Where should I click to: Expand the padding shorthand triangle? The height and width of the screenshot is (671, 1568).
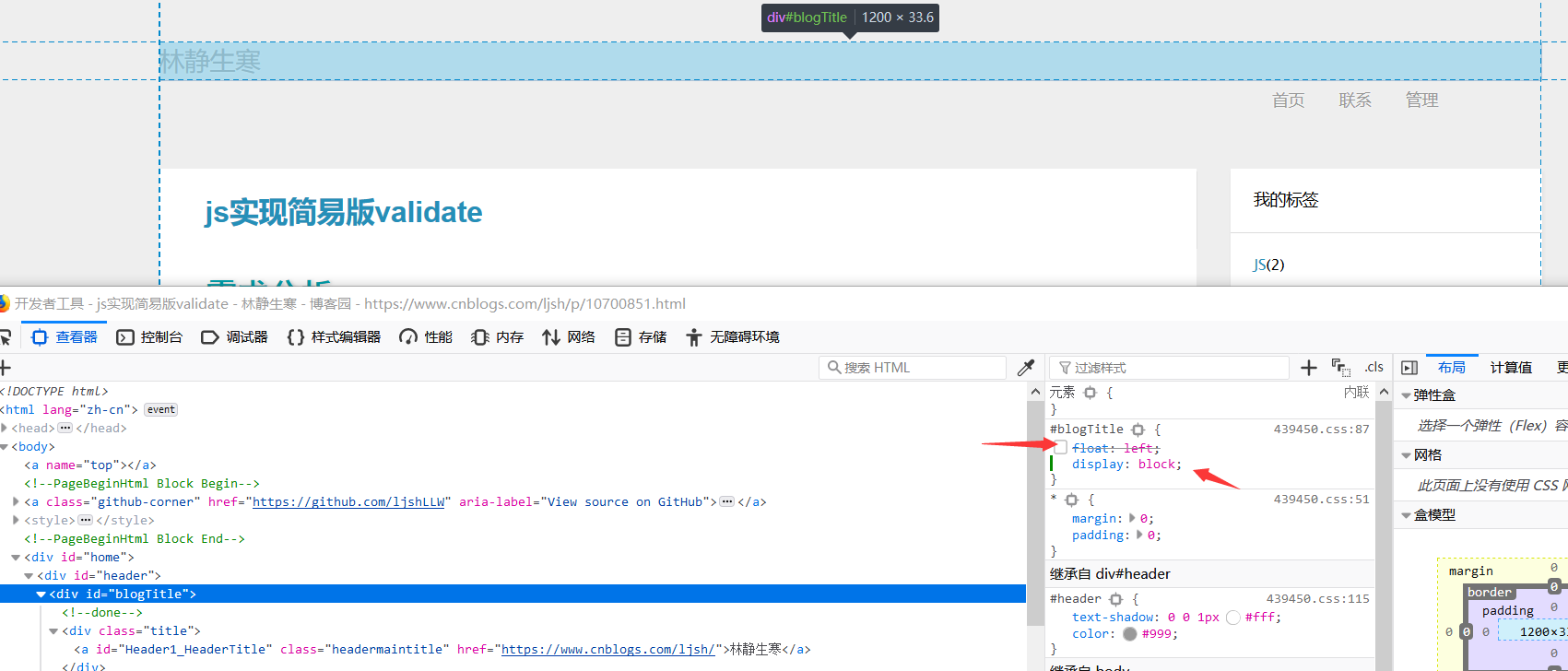pos(1140,535)
